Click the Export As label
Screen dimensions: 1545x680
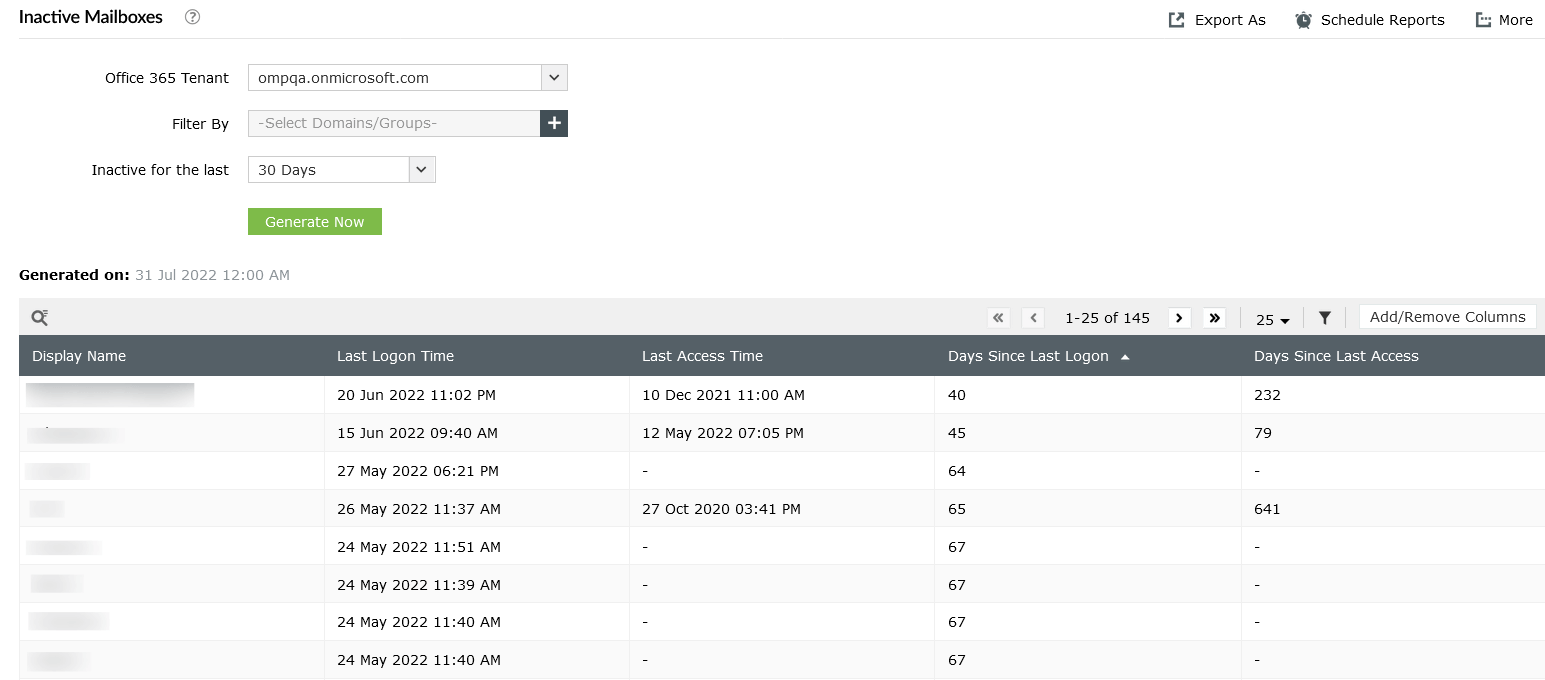click(x=1230, y=20)
